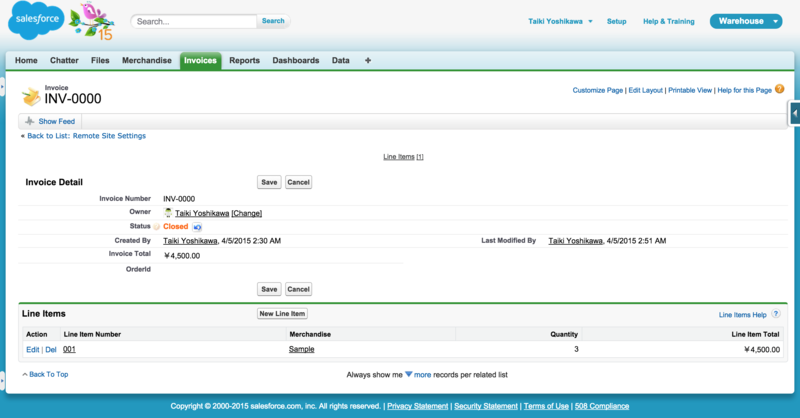The height and width of the screenshot is (418, 800).
Task: Click the Invoice Number value INV-0000
Action: click(179, 199)
